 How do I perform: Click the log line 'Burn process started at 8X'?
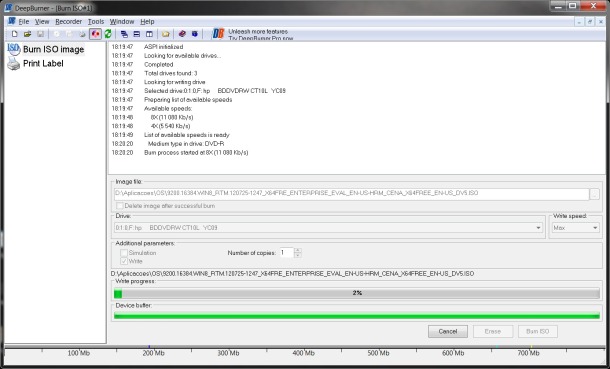[x=196, y=153]
